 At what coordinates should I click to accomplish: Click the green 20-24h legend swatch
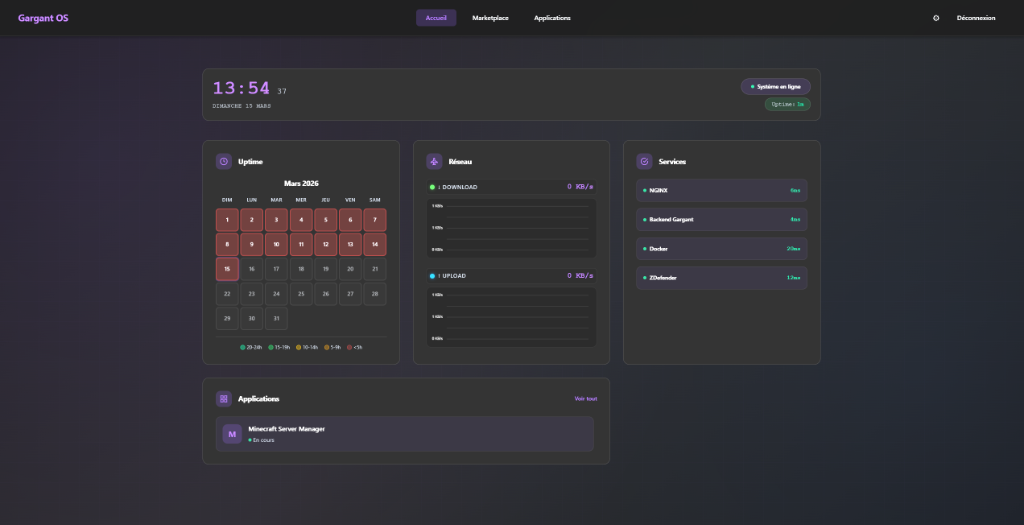pyautogui.click(x=243, y=347)
